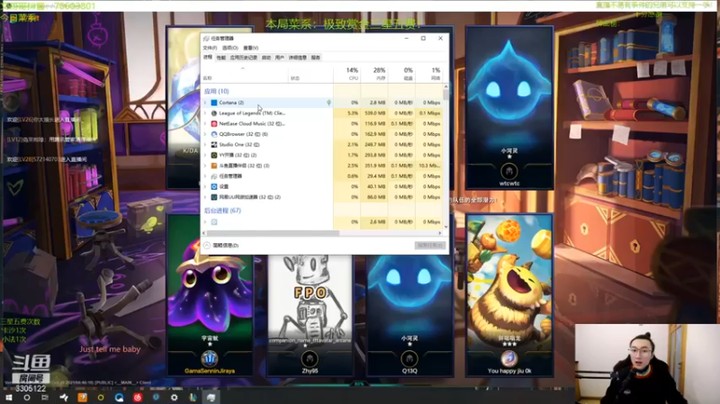Select the wtcwtc player card in lobby
Viewport: 720px width, 404px height.
point(509,108)
